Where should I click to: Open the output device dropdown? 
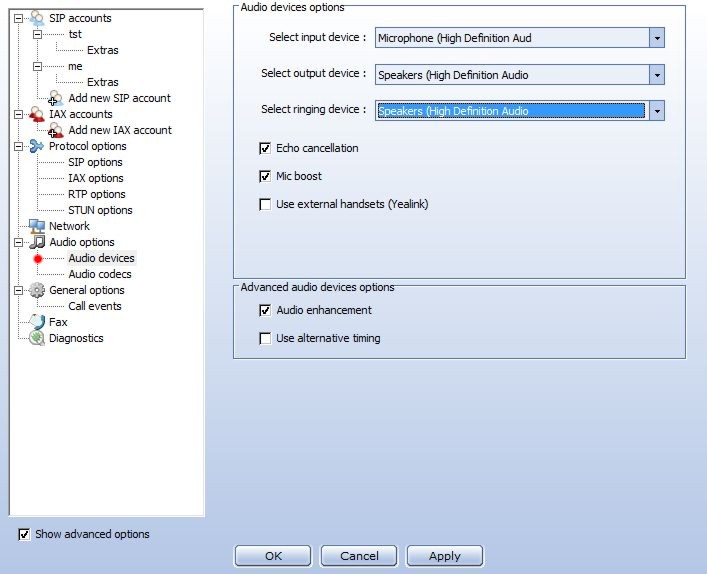656,75
